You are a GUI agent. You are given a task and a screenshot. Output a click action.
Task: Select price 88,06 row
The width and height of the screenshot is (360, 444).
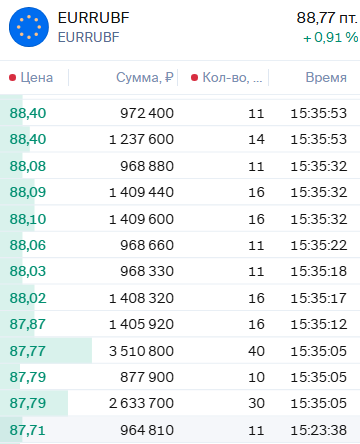(180, 245)
